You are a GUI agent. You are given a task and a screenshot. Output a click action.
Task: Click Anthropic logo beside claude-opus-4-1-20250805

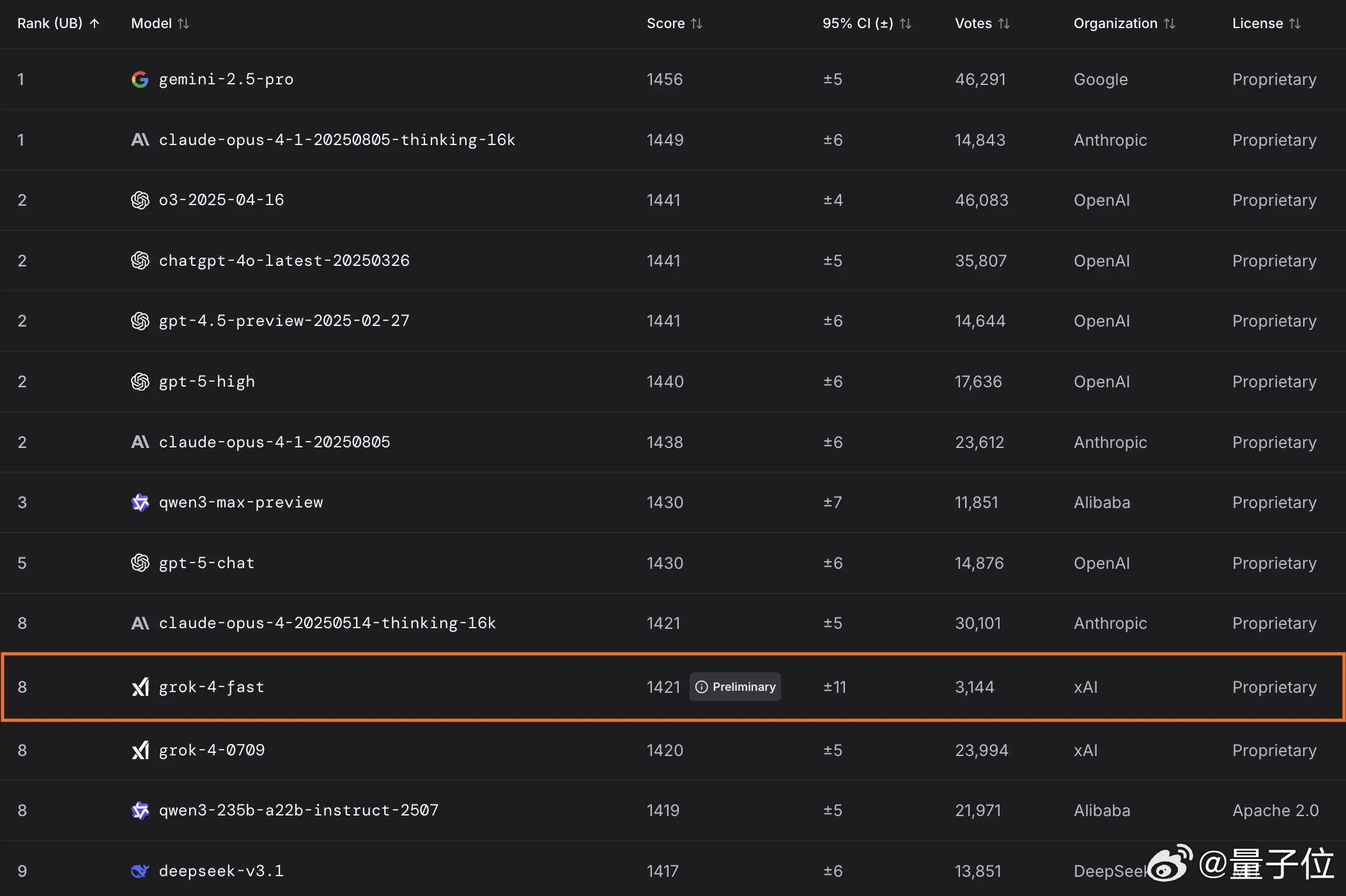pyautogui.click(x=140, y=442)
